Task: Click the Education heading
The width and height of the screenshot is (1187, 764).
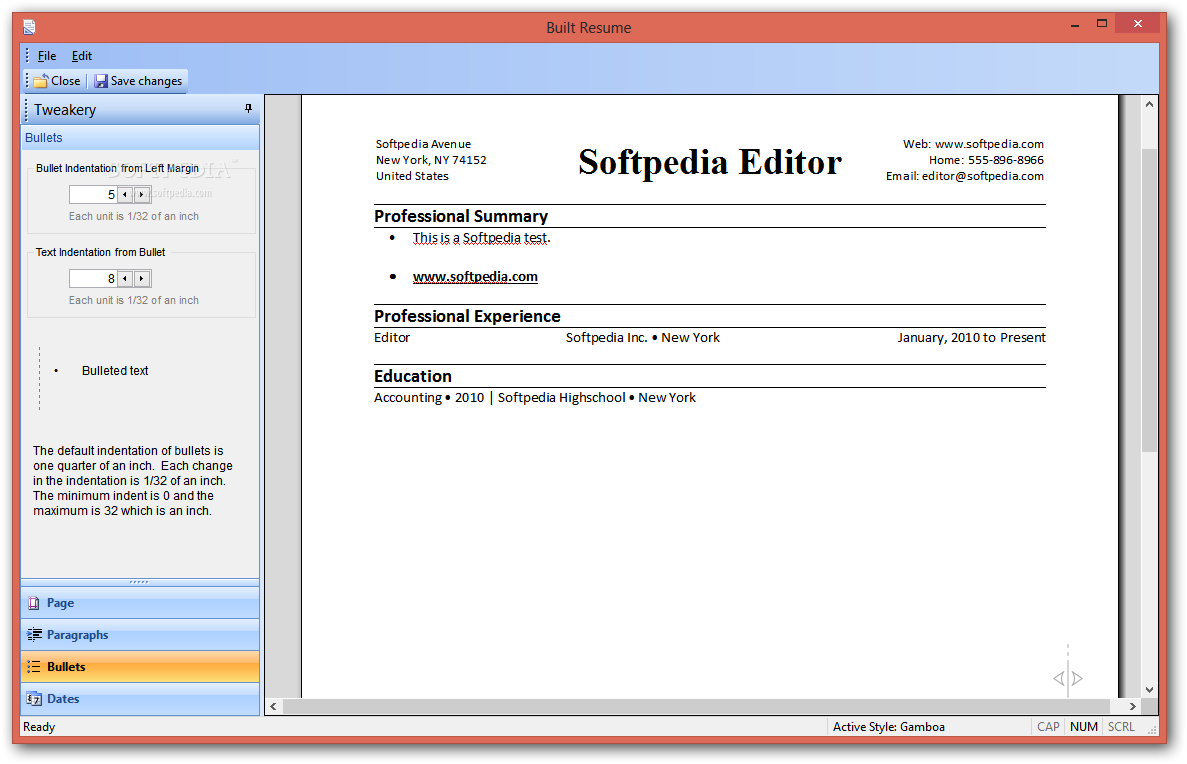Action: pyautogui.click(x=413, y=376)
